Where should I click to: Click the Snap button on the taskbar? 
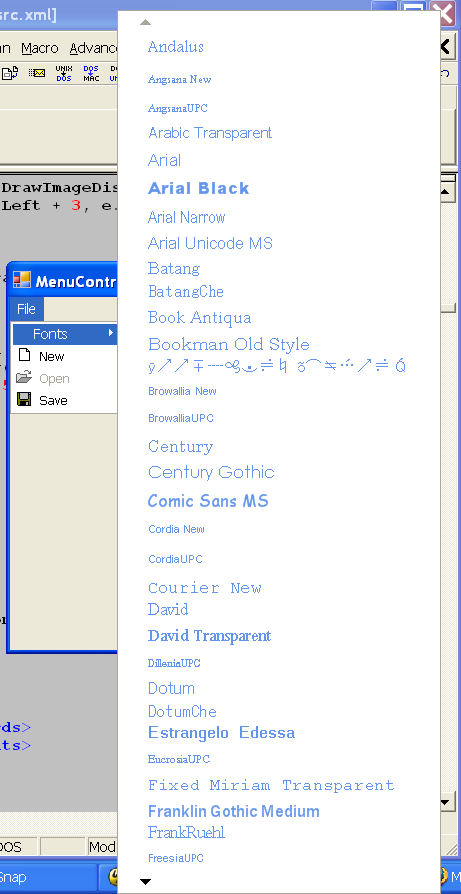[48, 877]
